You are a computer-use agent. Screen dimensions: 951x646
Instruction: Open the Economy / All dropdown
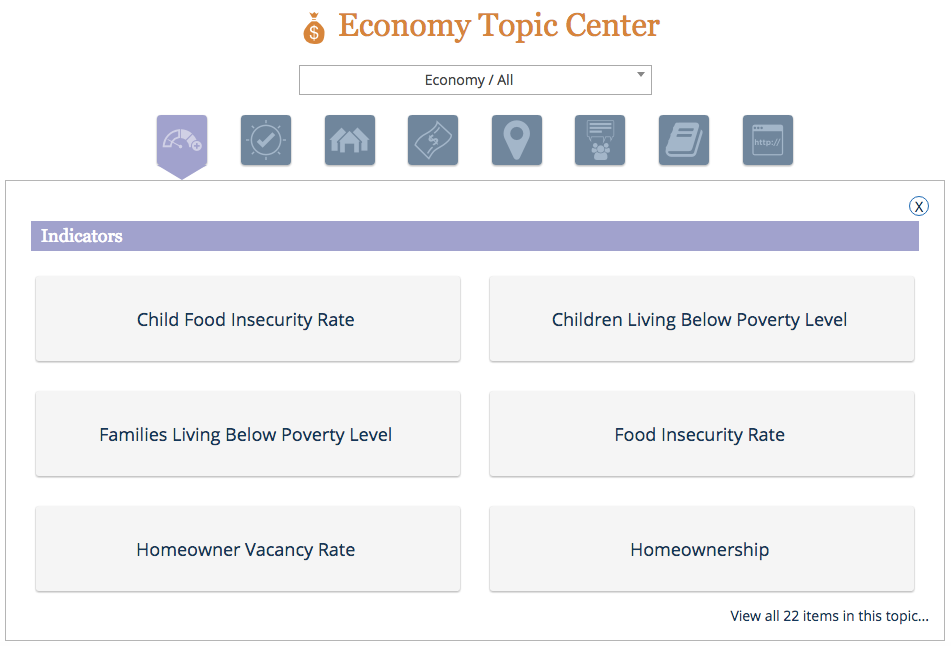pyautogui.click(x=476, y=80)
